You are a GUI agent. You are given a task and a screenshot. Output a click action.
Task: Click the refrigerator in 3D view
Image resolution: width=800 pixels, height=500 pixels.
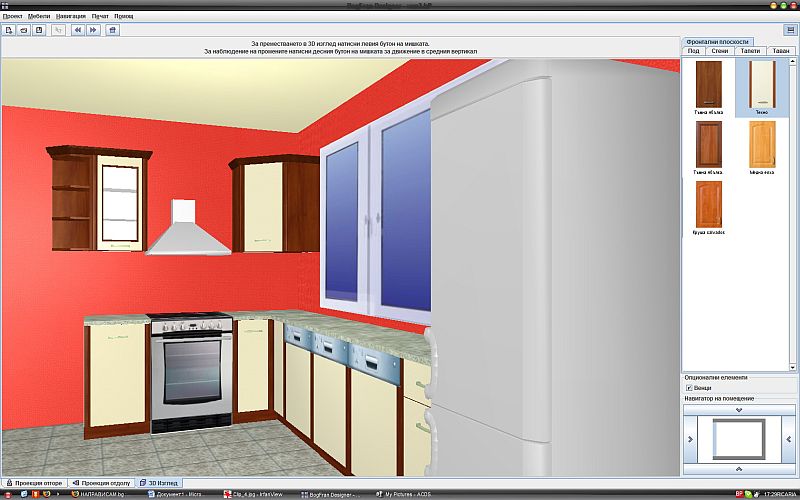[x=554, y=270]
